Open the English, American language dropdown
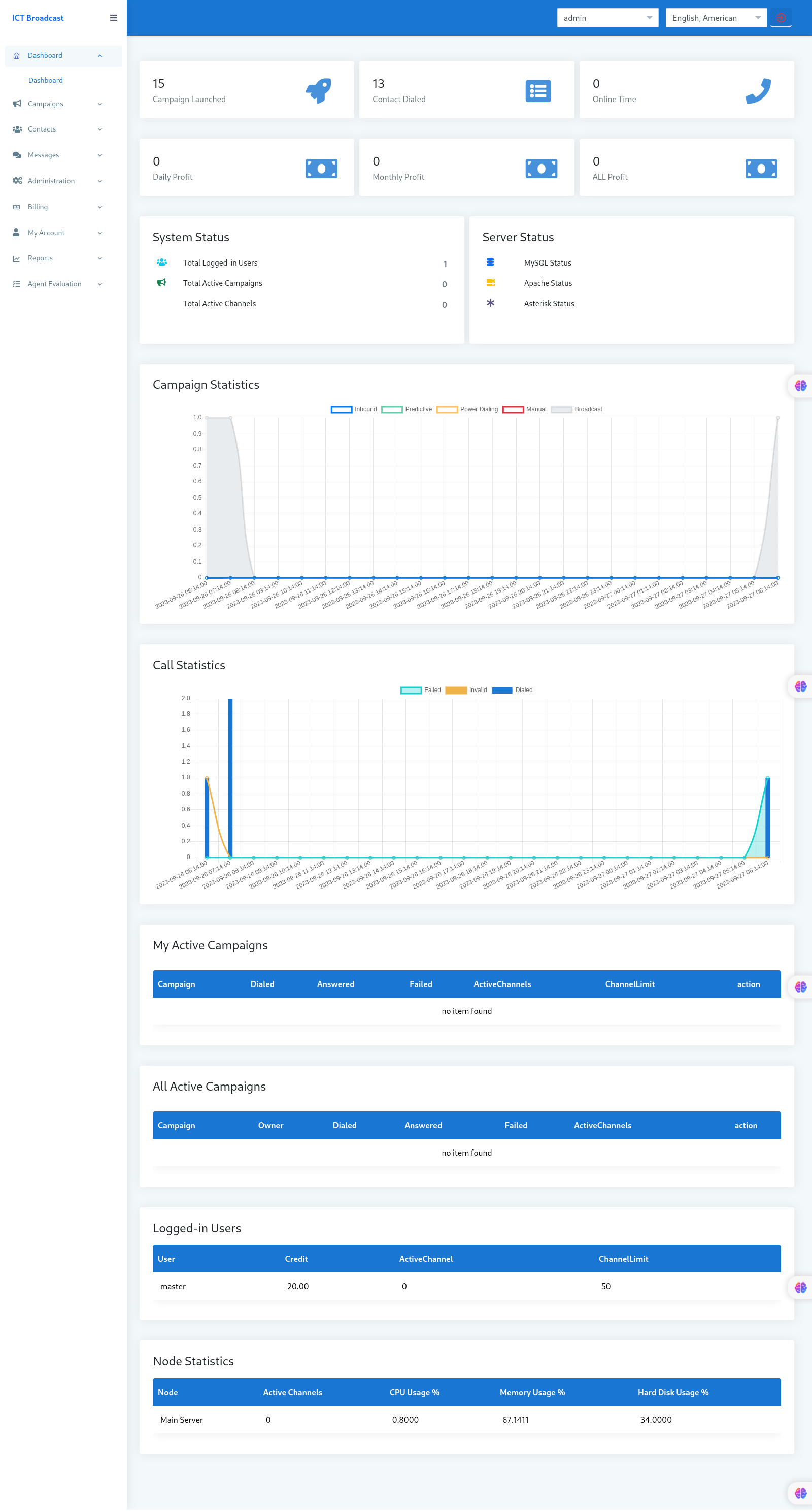This screenshot has height=1512, width=812. click(716, 18)
